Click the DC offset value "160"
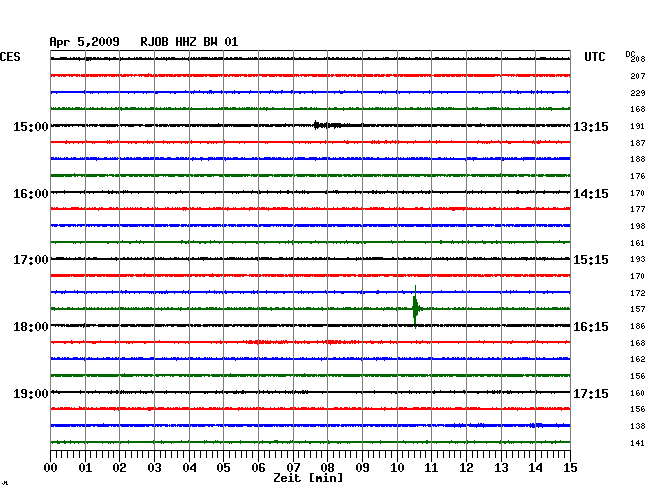Image resolution: width=650 pixels, height=494 pixels. tap(638, 393)
